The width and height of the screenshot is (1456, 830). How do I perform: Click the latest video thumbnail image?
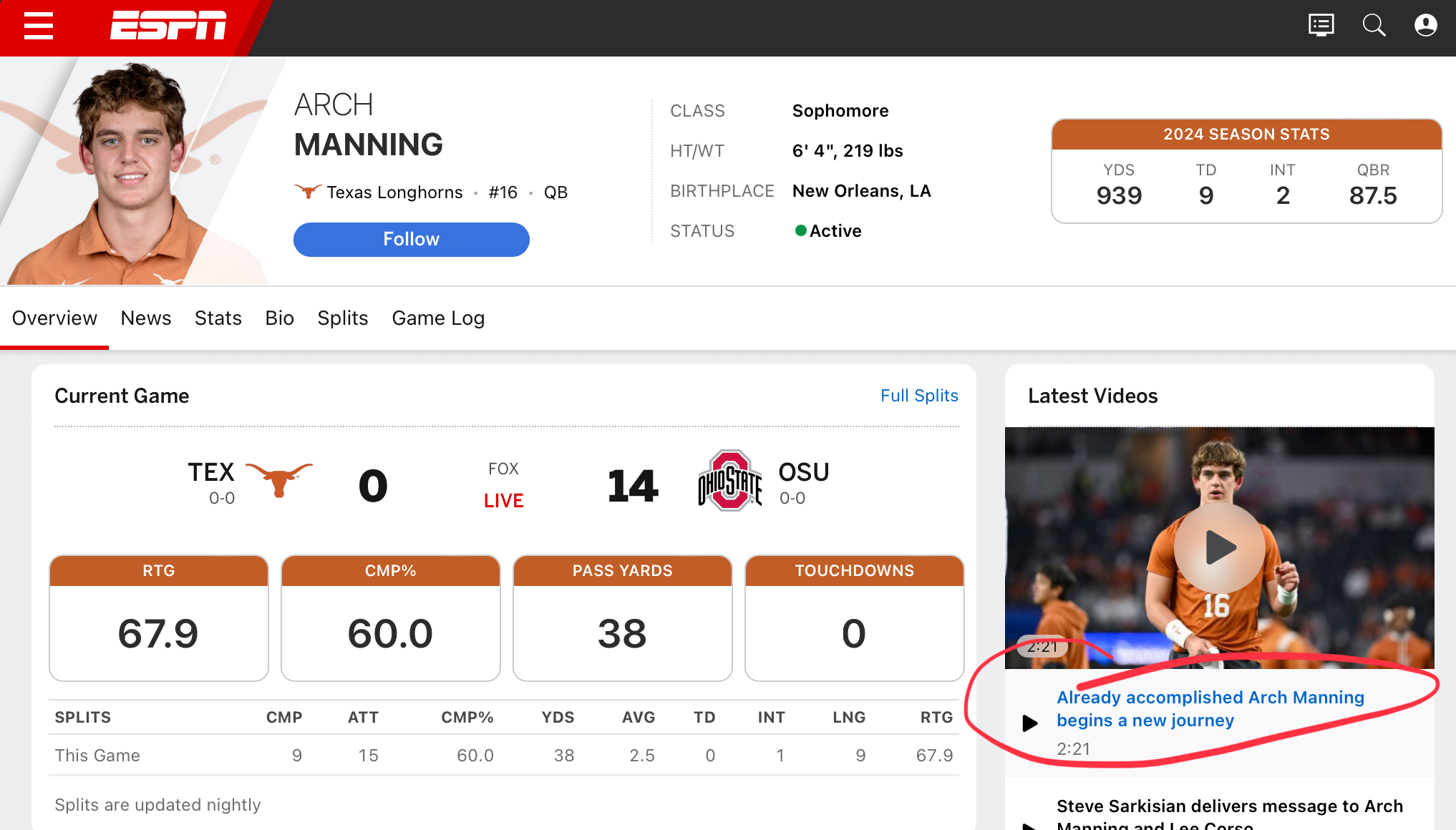(1219, 548)
